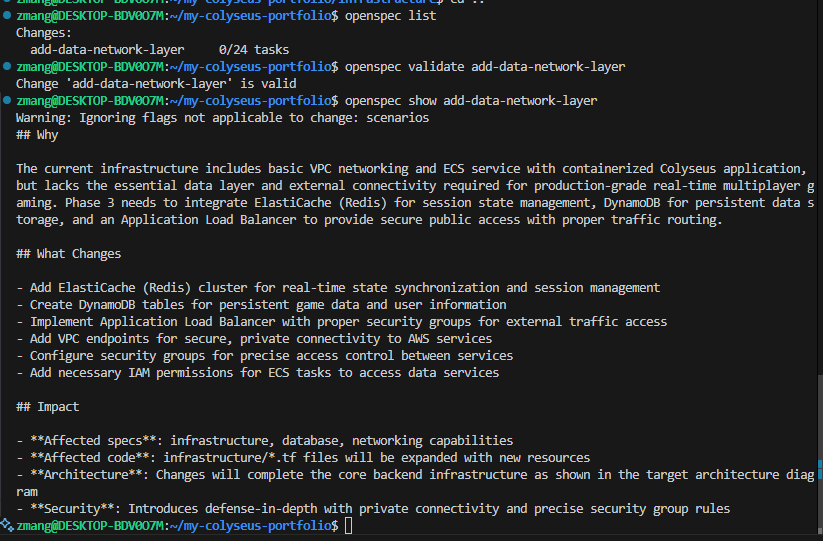Image resolution: width=823 pixels, height=541 pixels.
Task: Click 'The current infrastructure includes' paragraph line
Action: click(411, 168)
